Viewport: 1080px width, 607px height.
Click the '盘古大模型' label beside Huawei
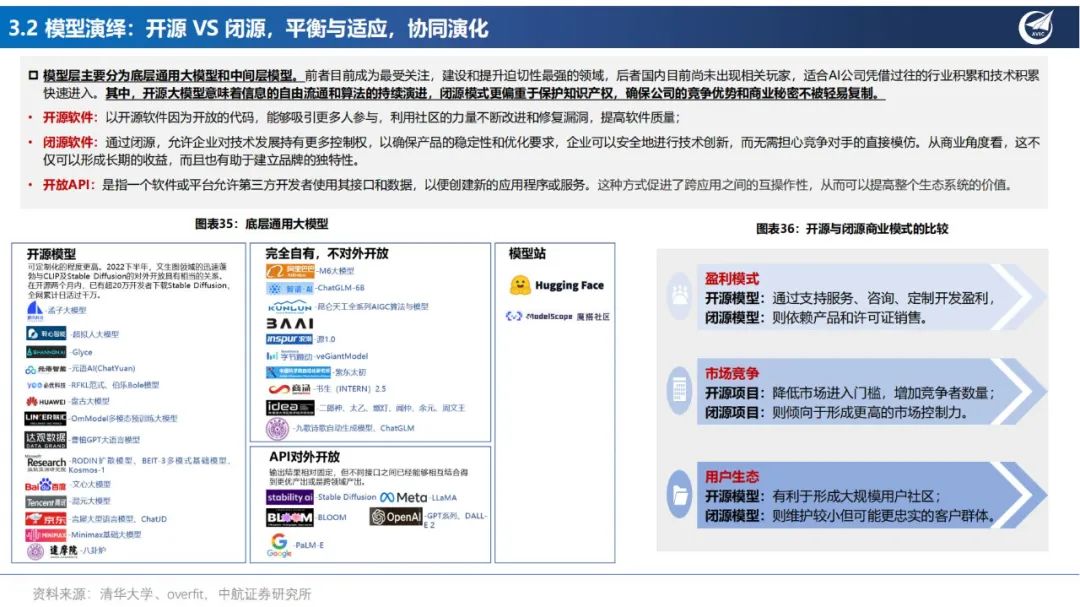[90, 402]
